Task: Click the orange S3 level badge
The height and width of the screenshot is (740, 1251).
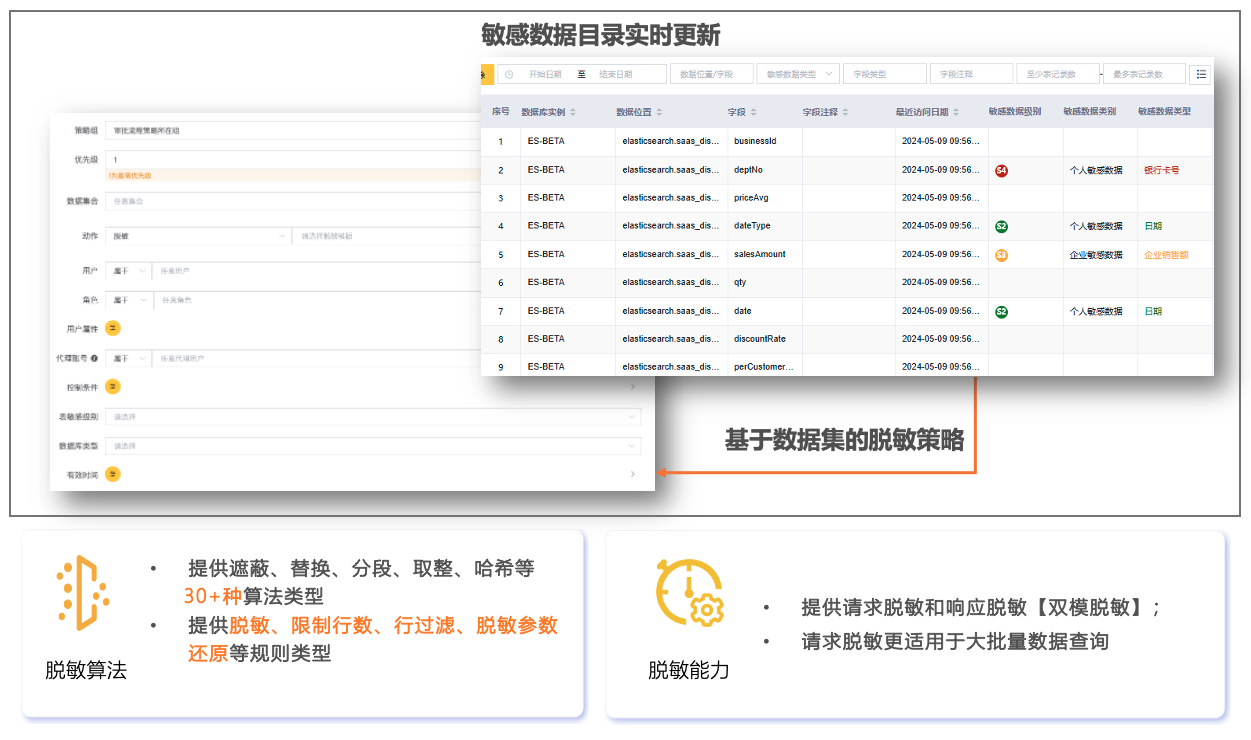Action: (x=1001, y=255)
